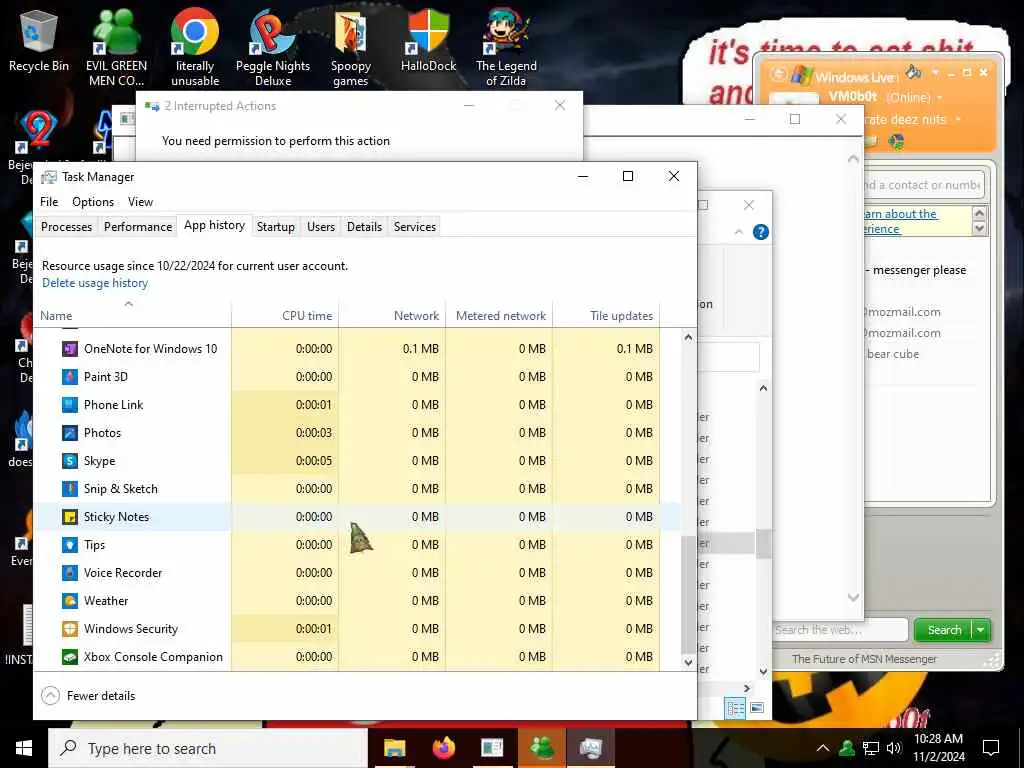Switch to Task Manager taskbar button
Screen dimensions: 1024x768
(590, 748)
